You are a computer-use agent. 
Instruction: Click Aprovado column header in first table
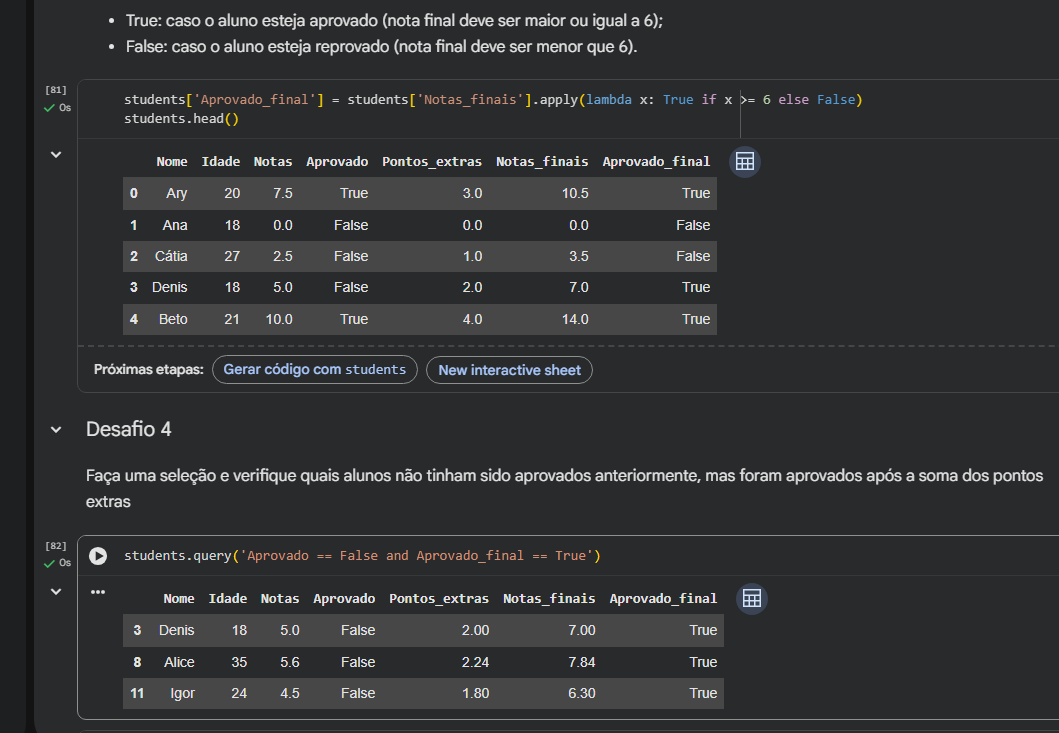coord(337,161)
